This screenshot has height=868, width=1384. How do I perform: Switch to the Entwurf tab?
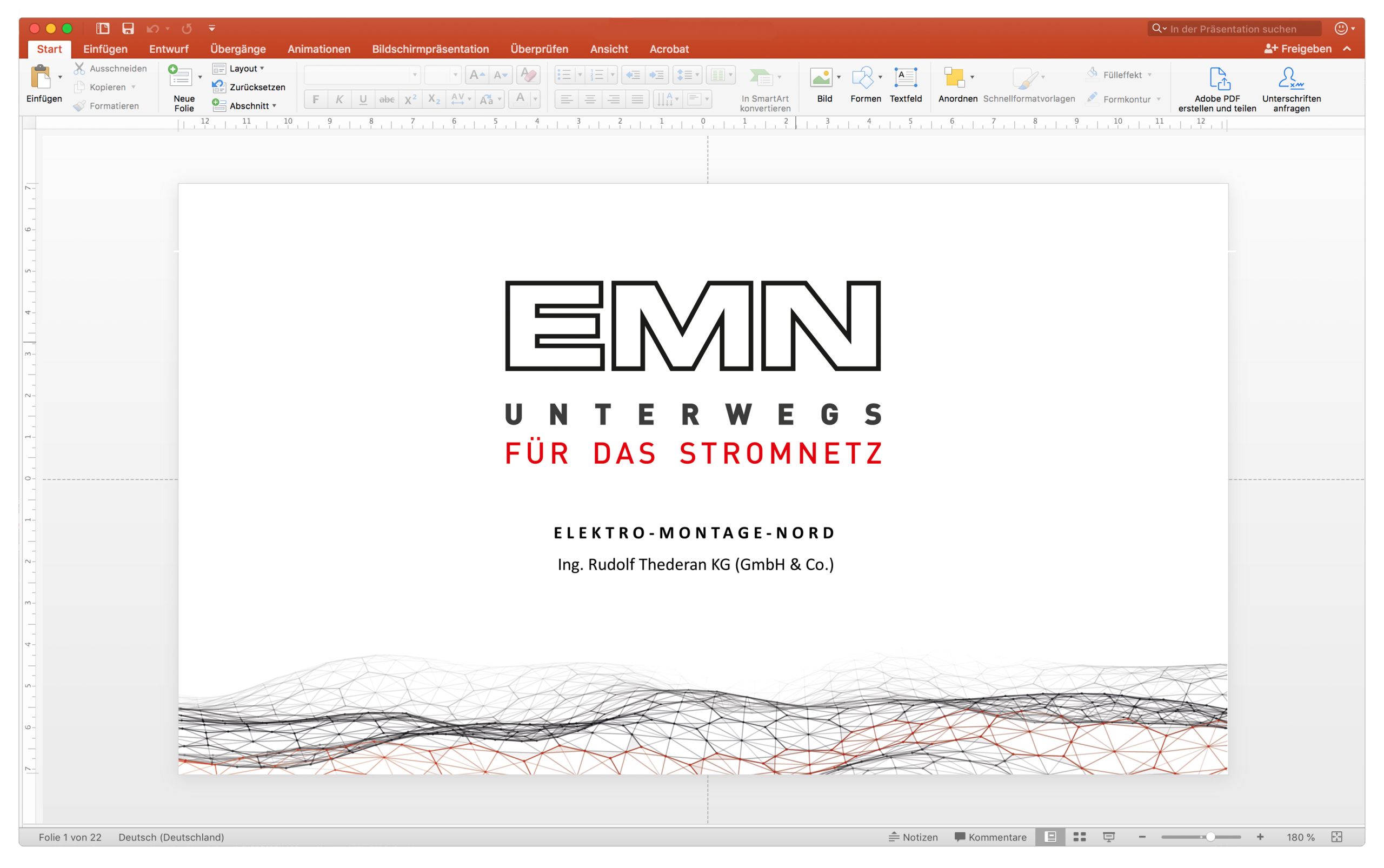point(169,49)
